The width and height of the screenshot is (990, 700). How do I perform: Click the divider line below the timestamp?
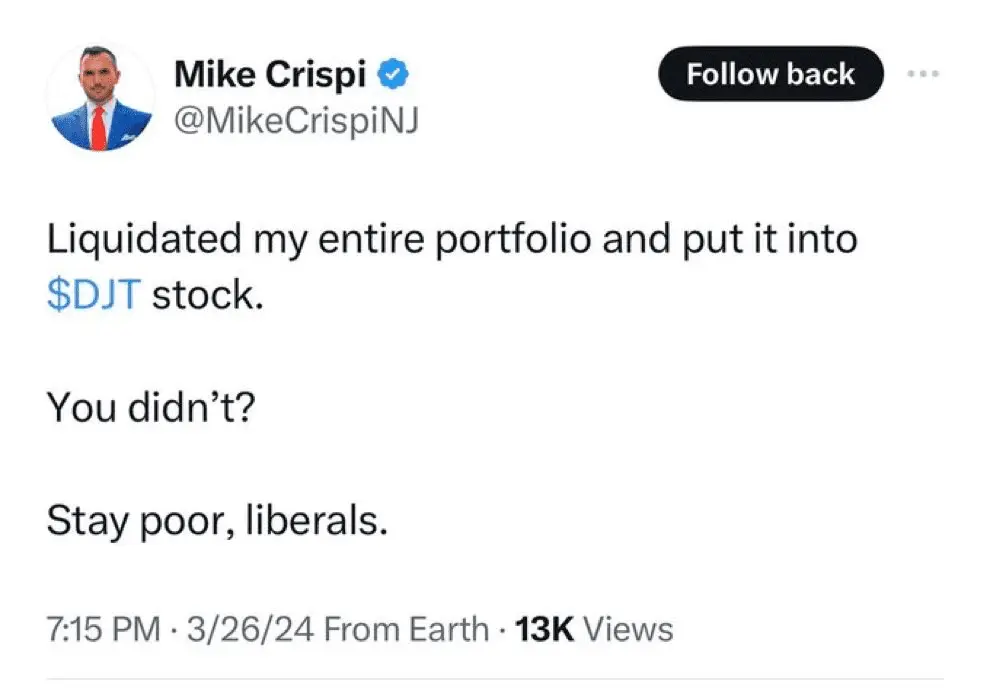495,680
